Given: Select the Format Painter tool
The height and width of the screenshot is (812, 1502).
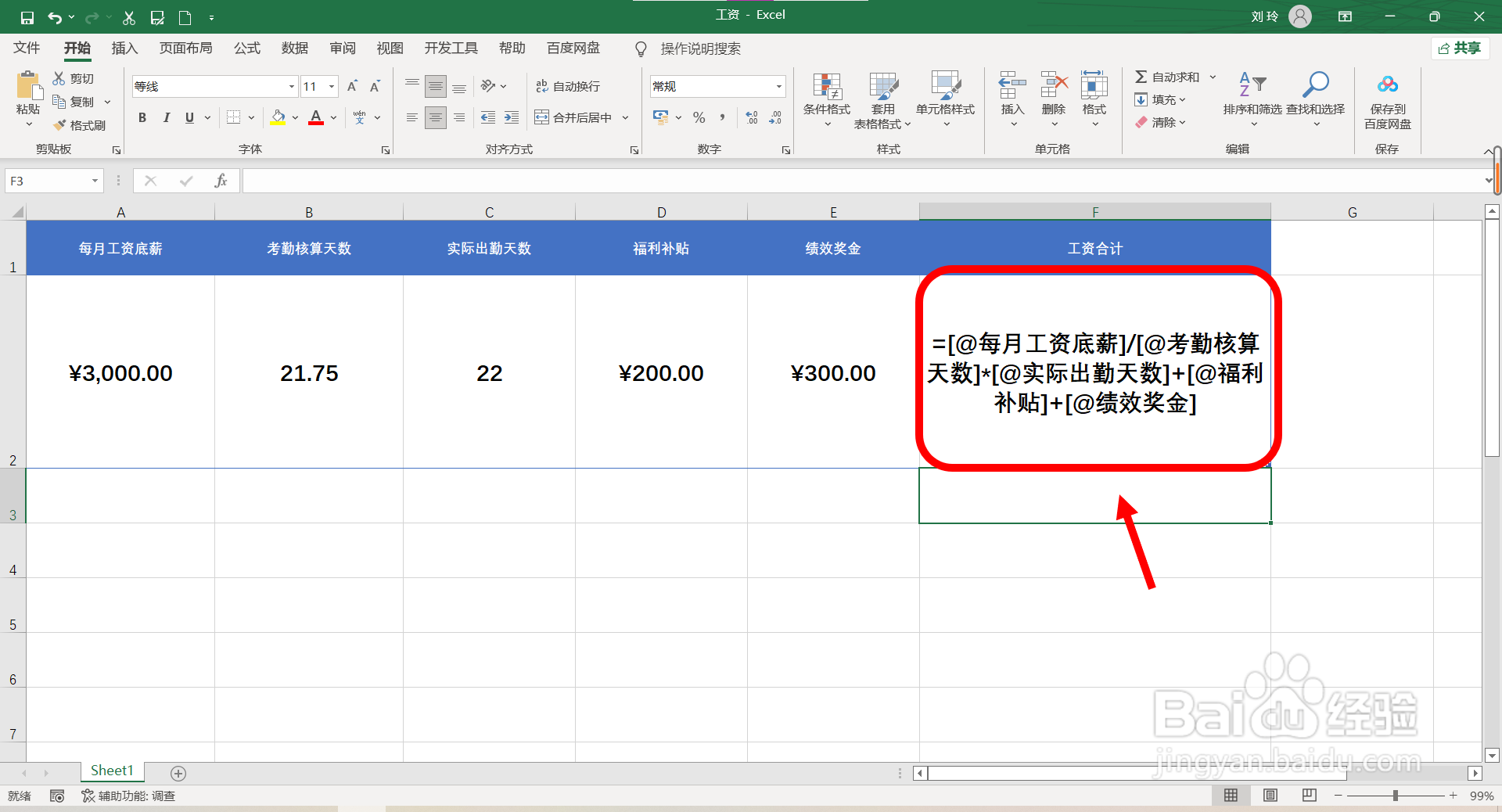Looking at the screenshot, I should point(81,124).
